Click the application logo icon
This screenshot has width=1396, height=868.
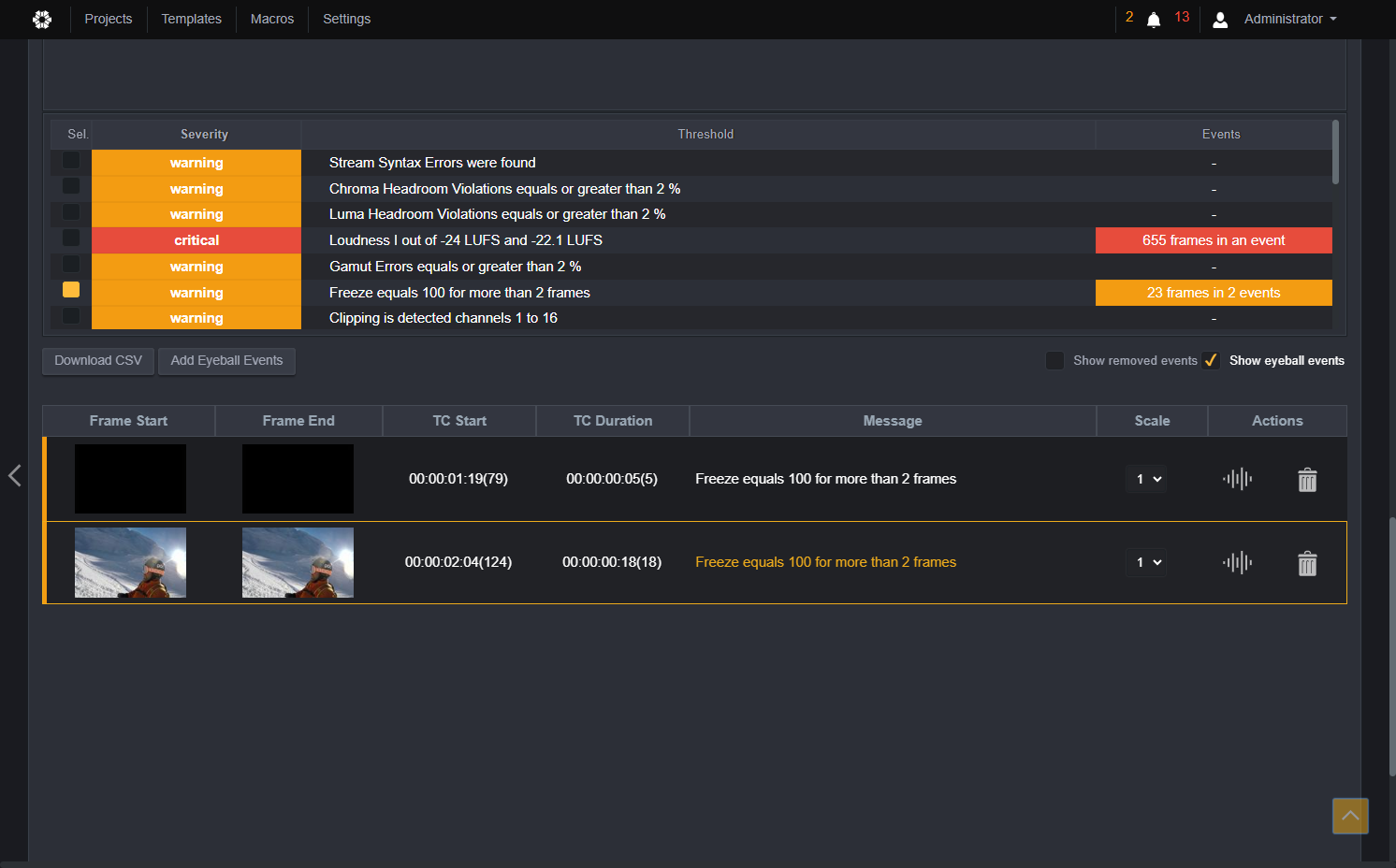[x=42, y=19]
